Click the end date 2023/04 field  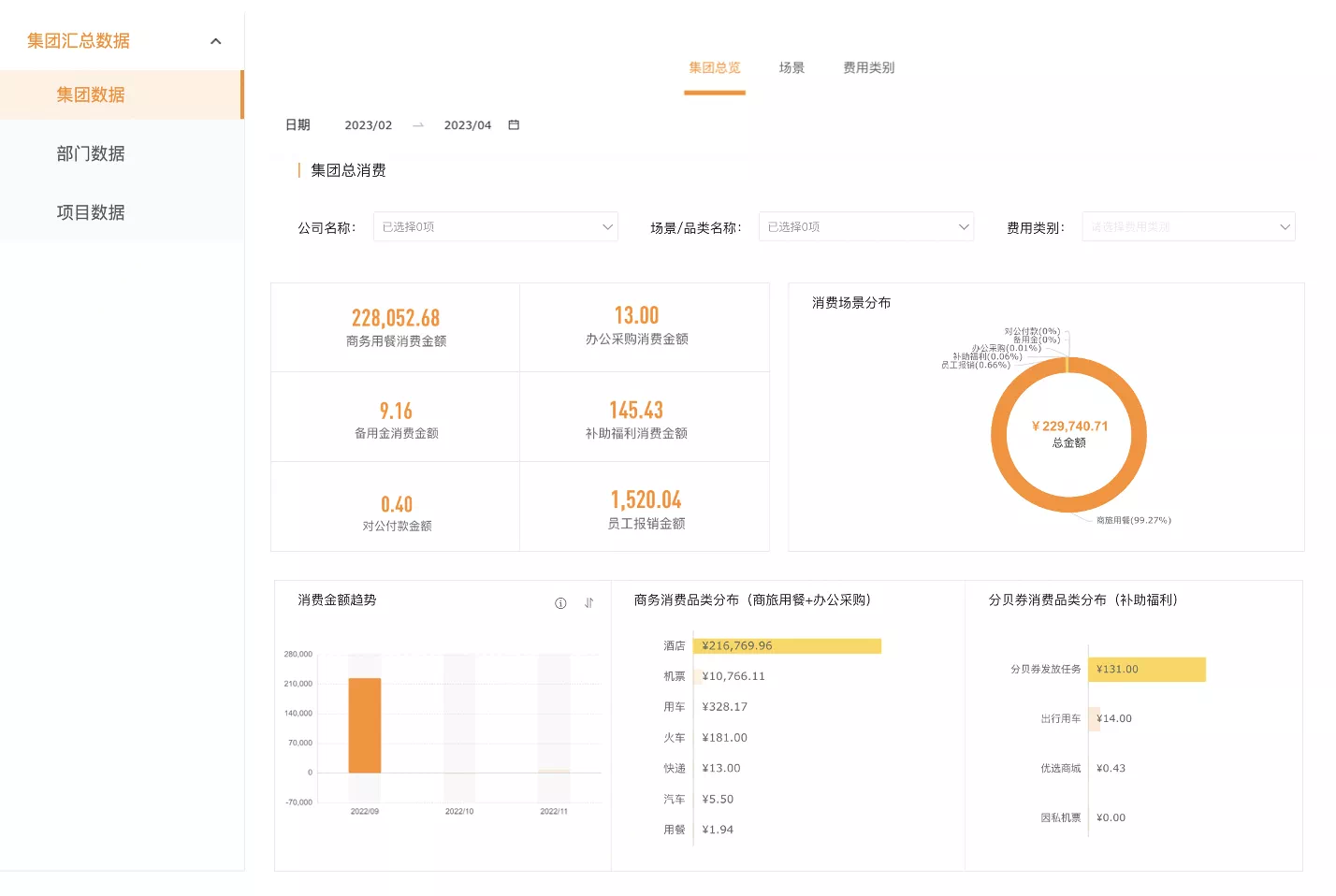[x=467, y=125]
